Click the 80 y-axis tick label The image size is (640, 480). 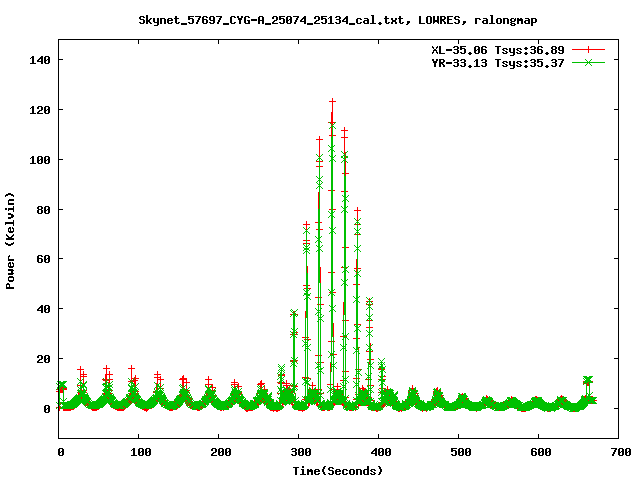pyautogui.click(x=44, y=209)
